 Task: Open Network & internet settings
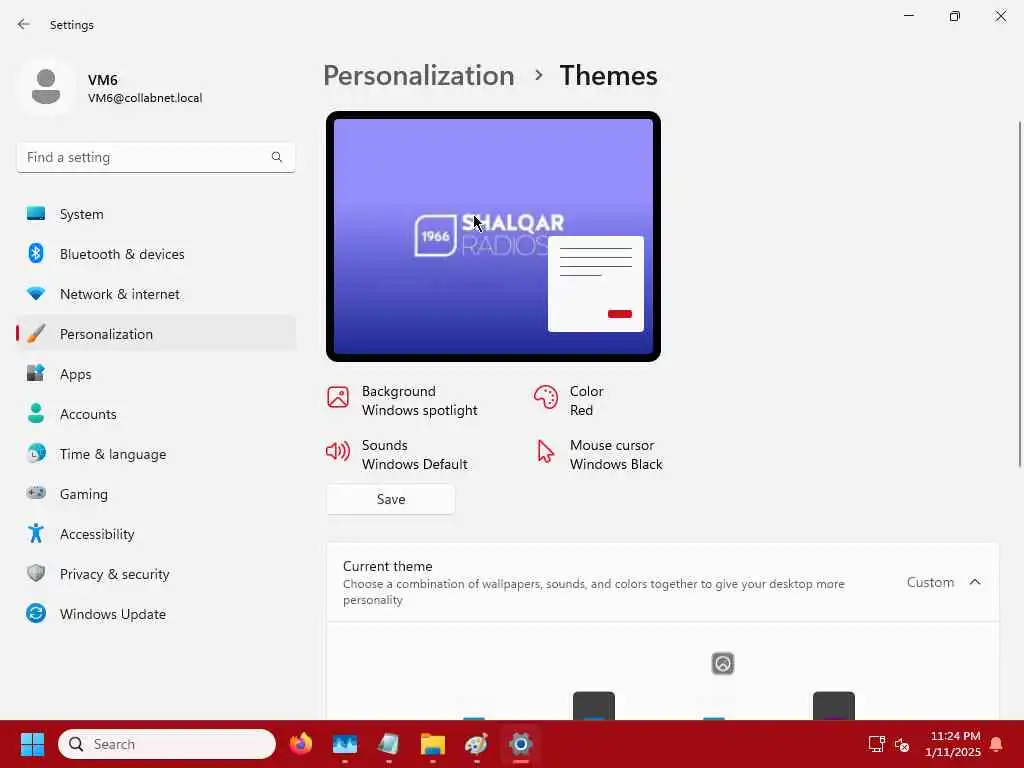click(x=155, y=294)
